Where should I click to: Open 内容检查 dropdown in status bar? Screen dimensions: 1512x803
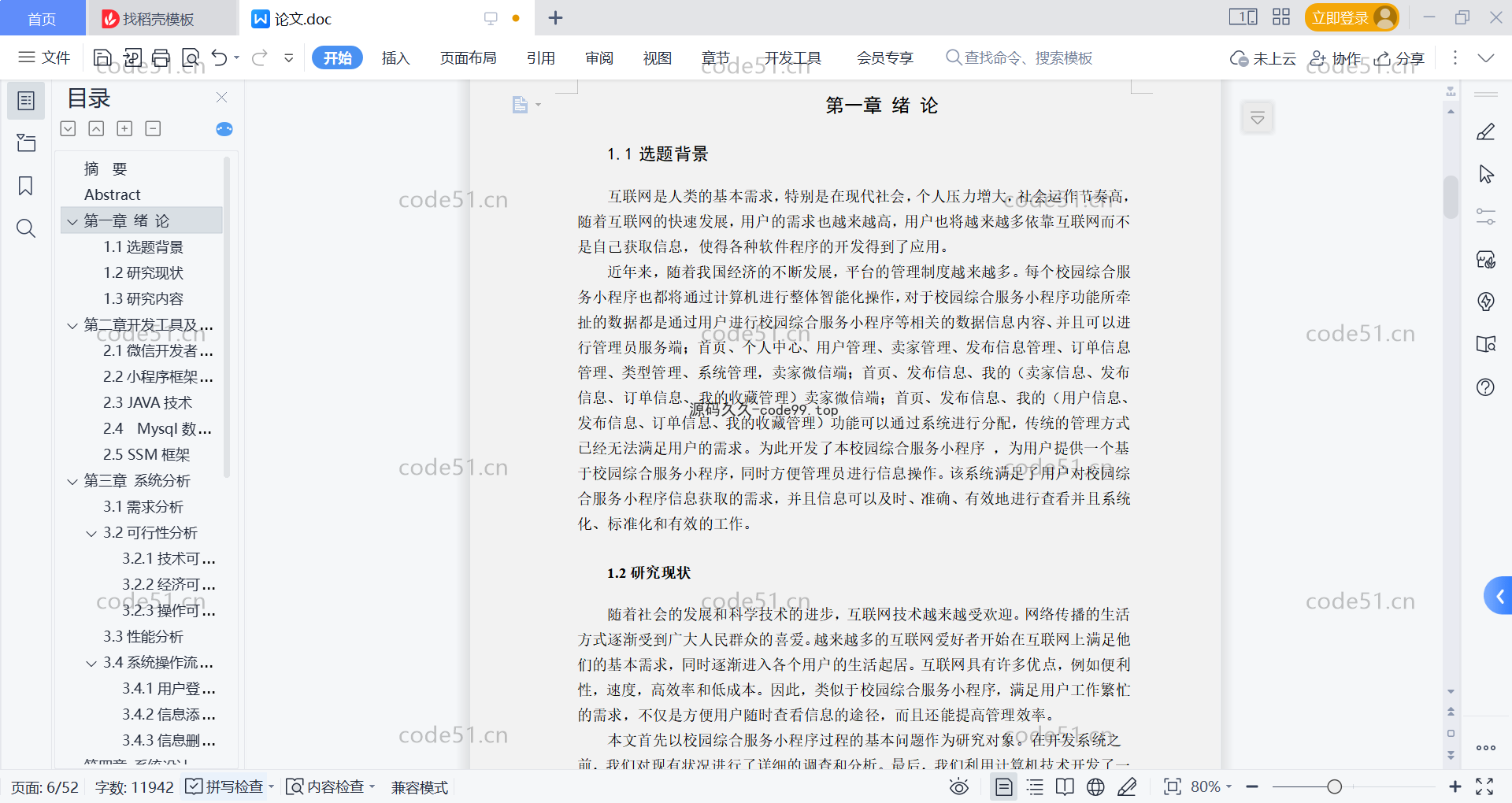click(x=372, y=786)
